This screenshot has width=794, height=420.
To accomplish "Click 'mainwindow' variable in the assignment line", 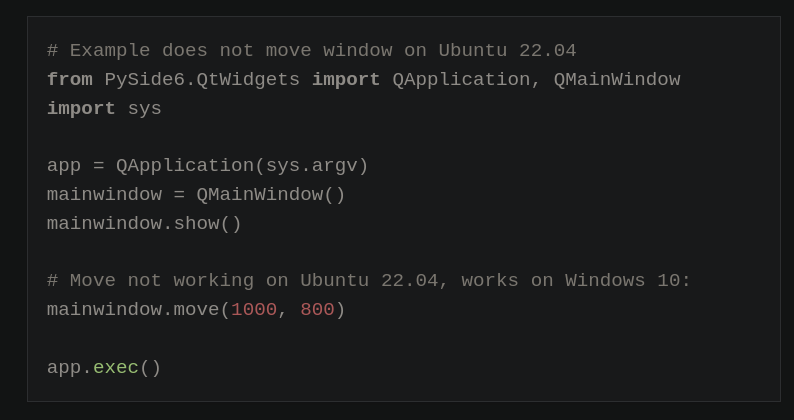I will [x=104, y=195].
